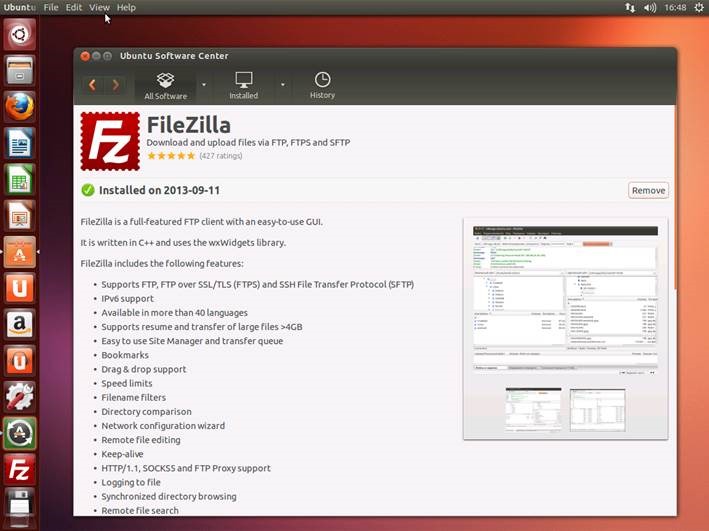Open the Help menu

pyautogui.click(x=126, y=7)
